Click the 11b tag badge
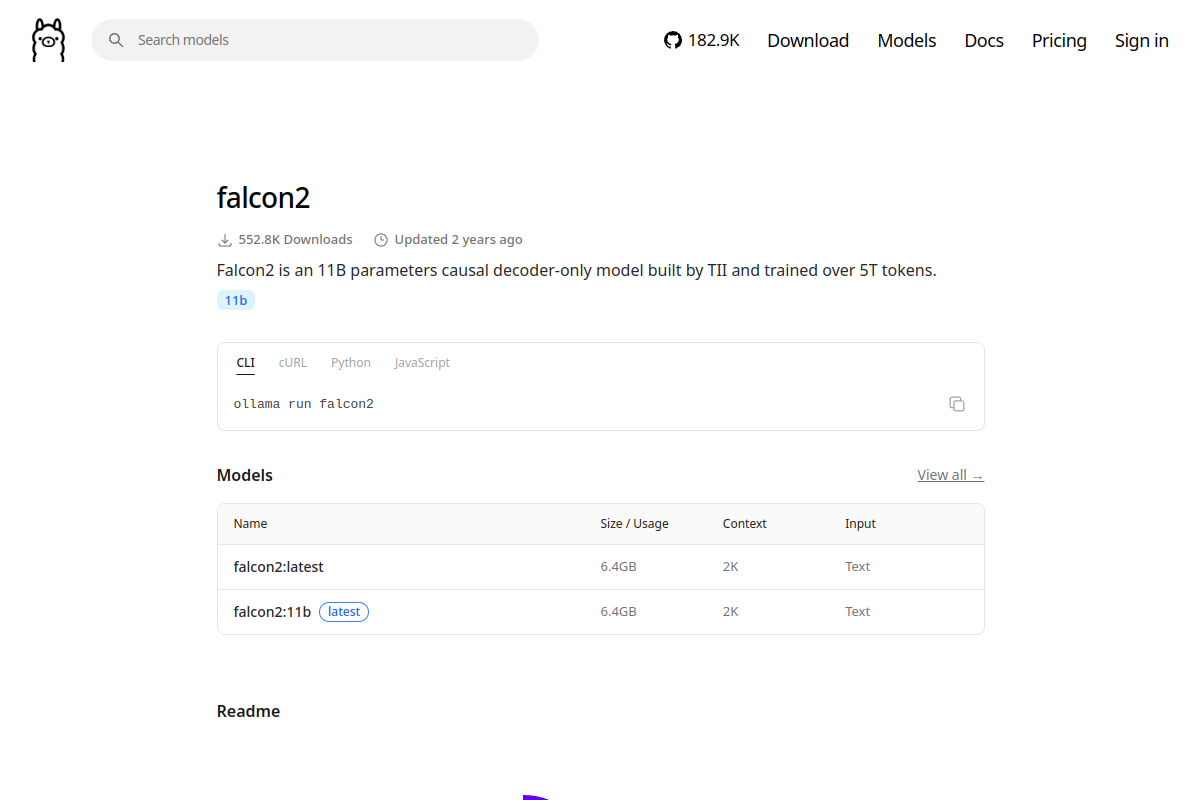 click(236, 300)
